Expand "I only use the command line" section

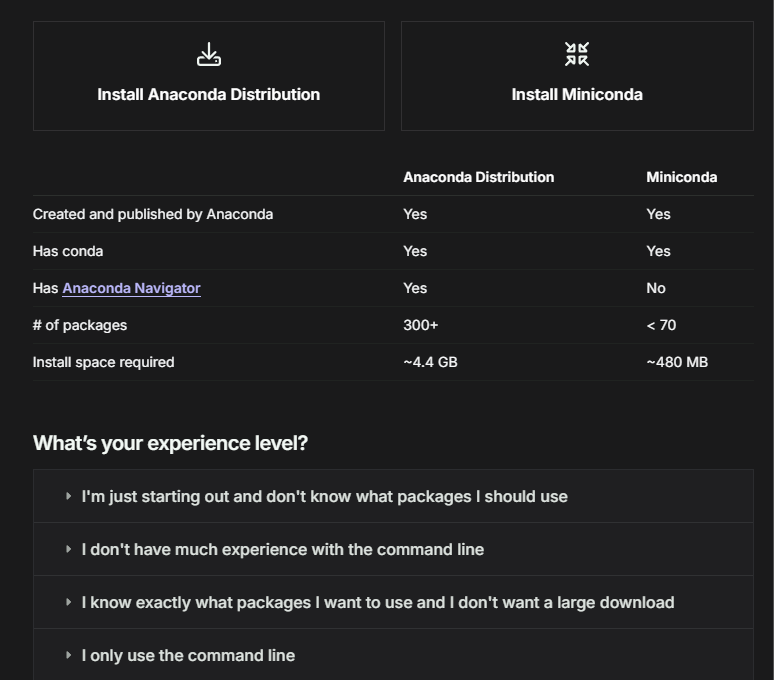point(393,655)
